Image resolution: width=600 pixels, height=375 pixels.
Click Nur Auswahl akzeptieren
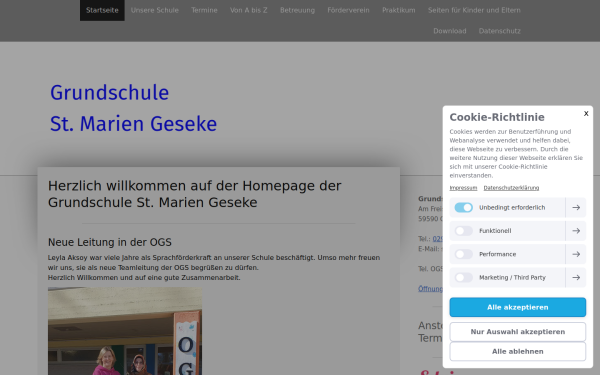point(517,332)
